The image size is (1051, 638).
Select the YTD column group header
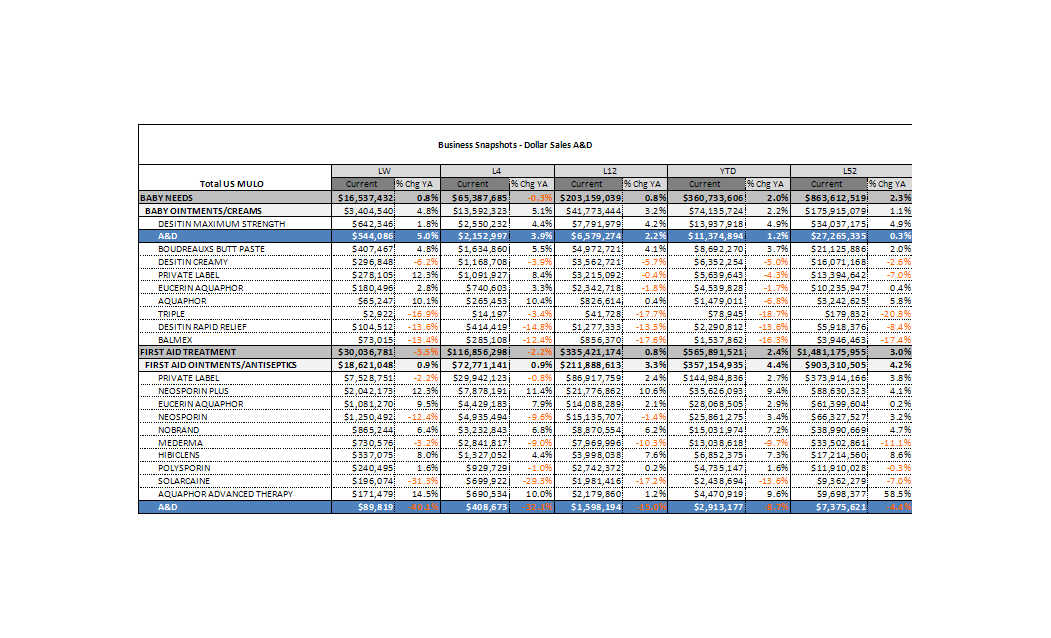pyautogui.click(x=721, y=172)
